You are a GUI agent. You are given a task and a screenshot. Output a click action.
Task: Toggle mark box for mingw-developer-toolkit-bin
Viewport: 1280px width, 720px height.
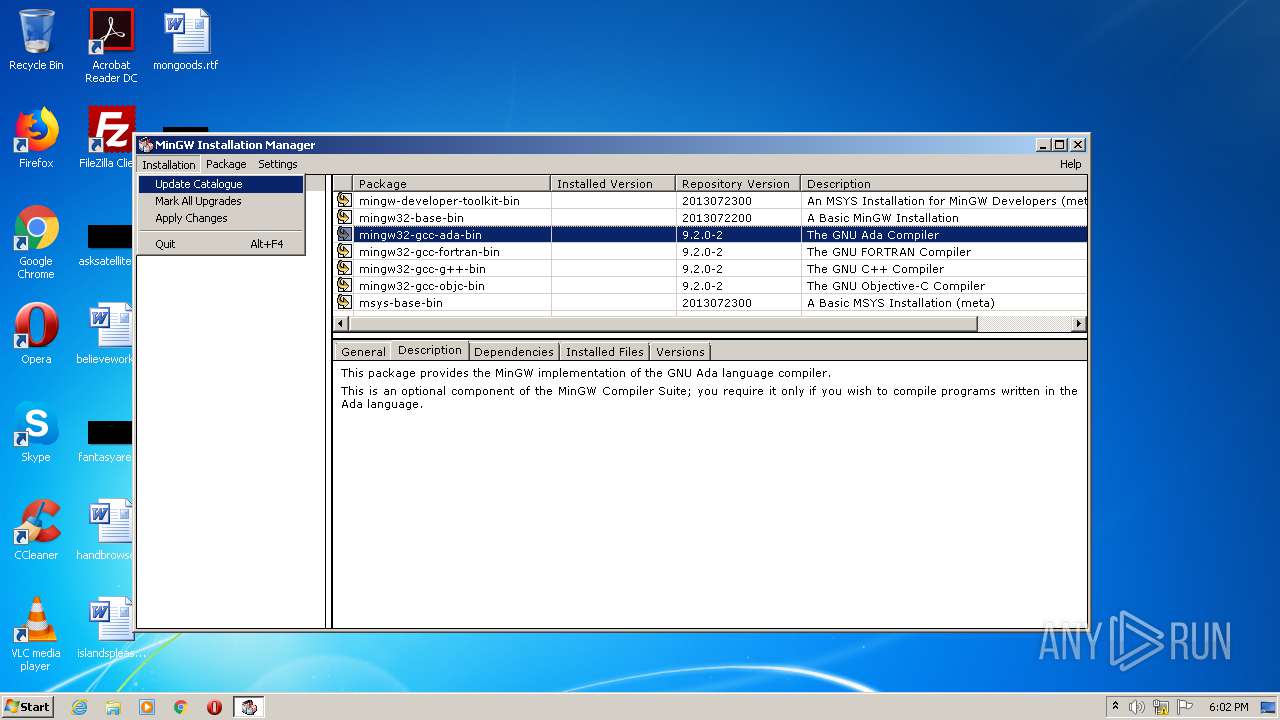point(344,201)
